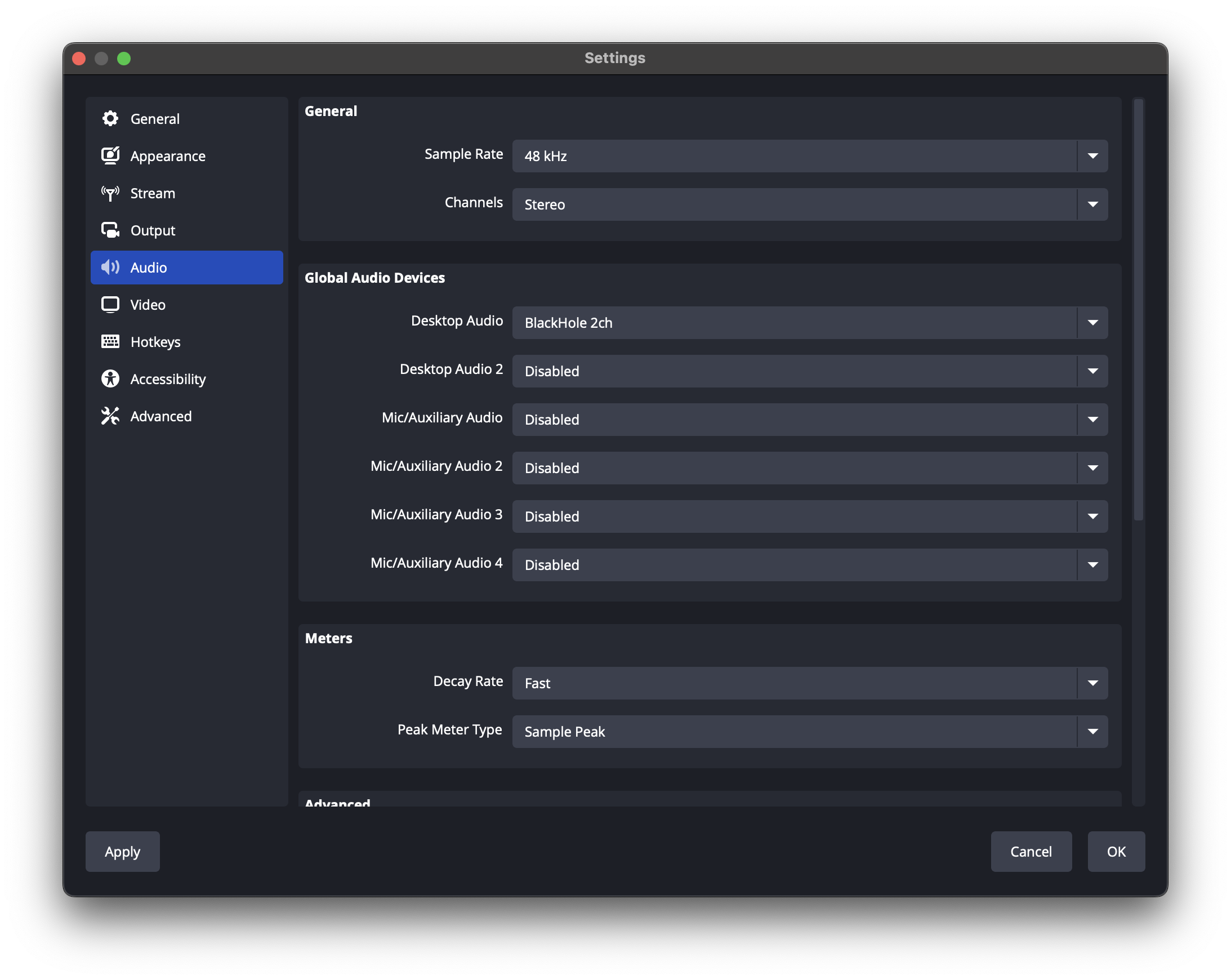Switch to the General settings section
The width and height of the screenshot is (1231, 980).
click(x=154, y=118)
